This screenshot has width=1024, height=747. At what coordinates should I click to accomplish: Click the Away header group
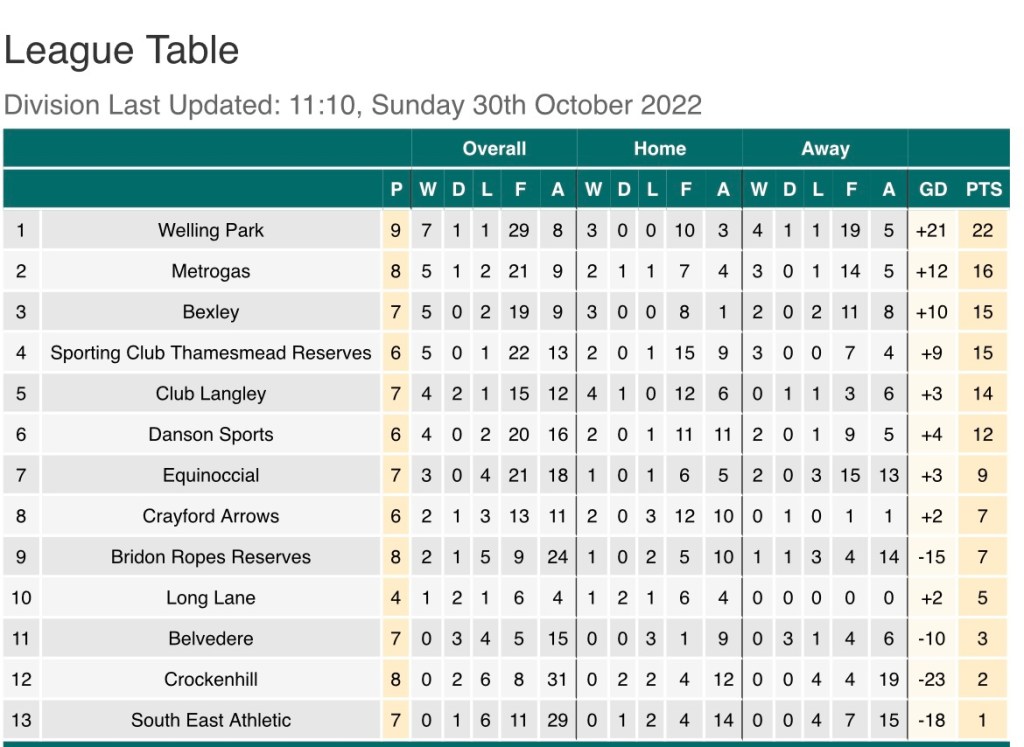coord(825,149)
